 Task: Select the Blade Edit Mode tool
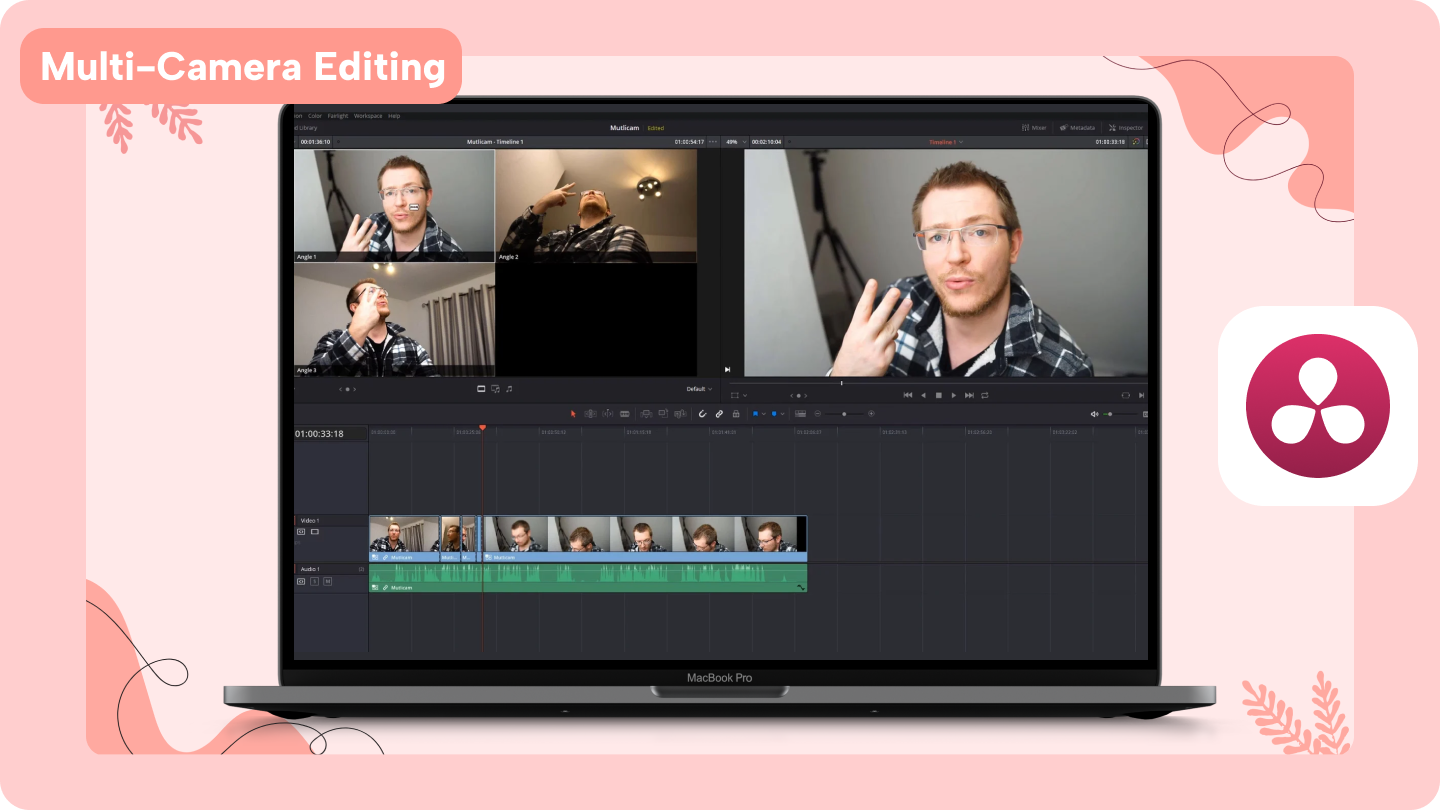625,413
